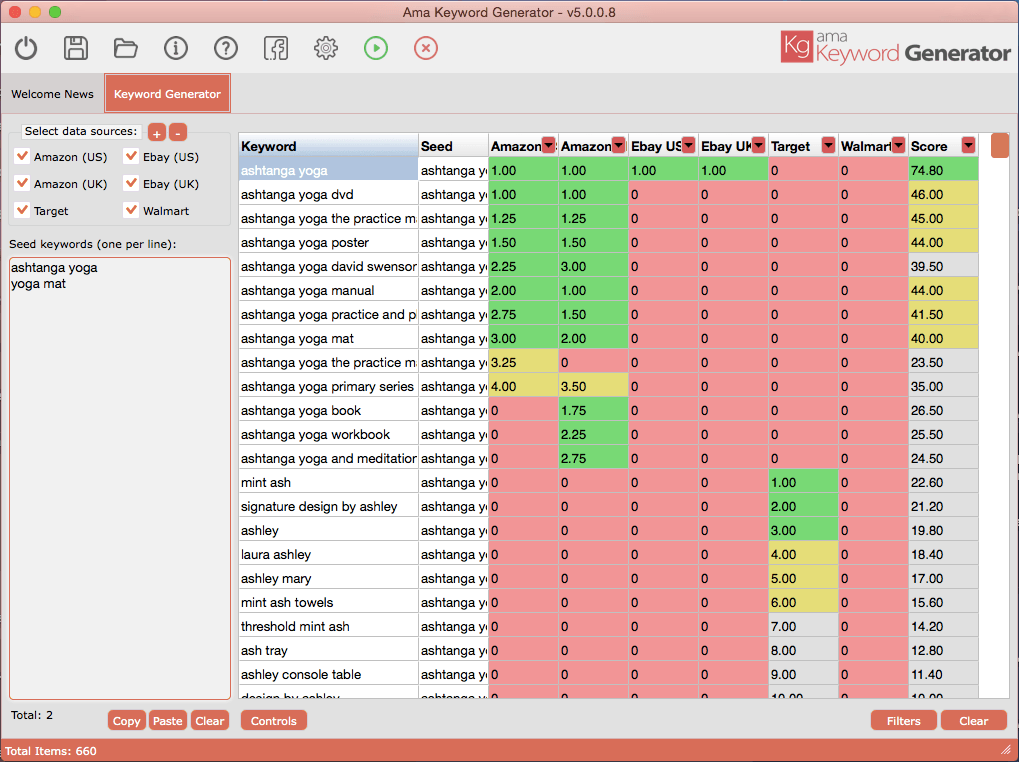Select the 'ashley console table' keyword

tap(328, 675)
